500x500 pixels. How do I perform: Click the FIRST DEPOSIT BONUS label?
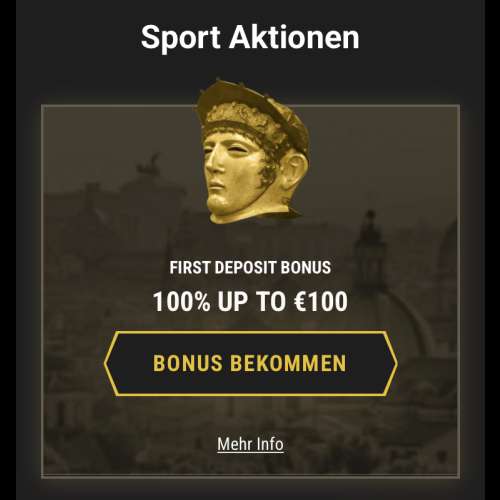click(x=250, y=267)
